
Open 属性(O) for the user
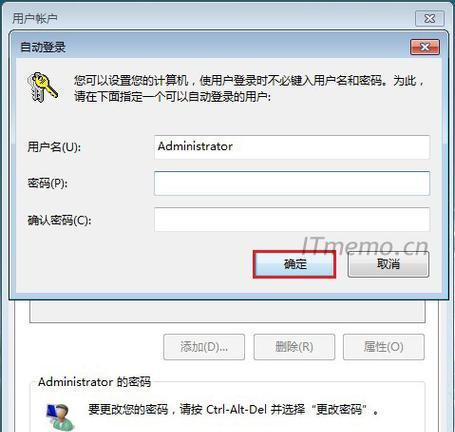pos(384,347)
